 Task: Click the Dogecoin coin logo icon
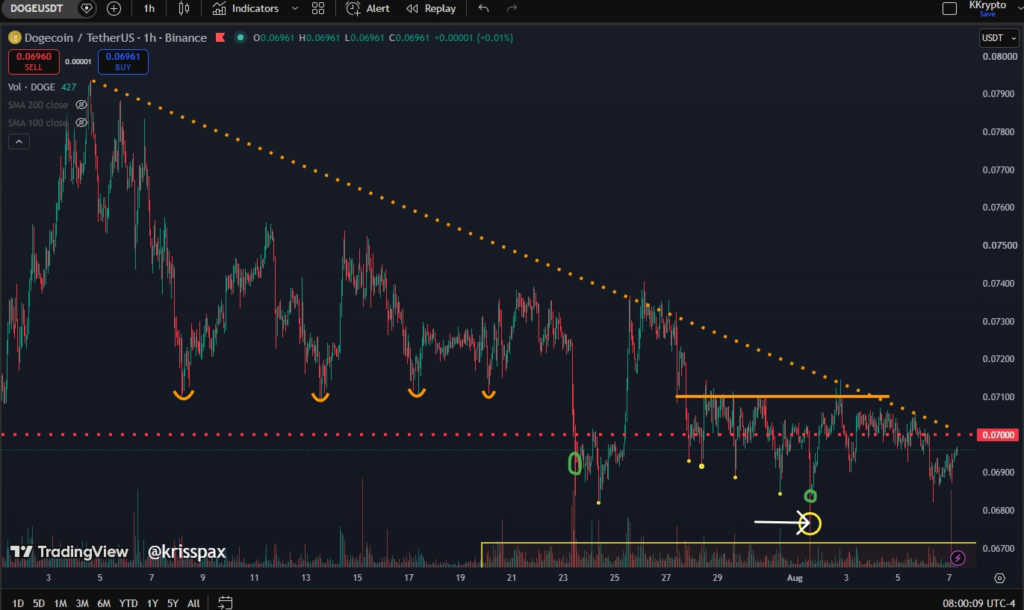pos(14,38)
